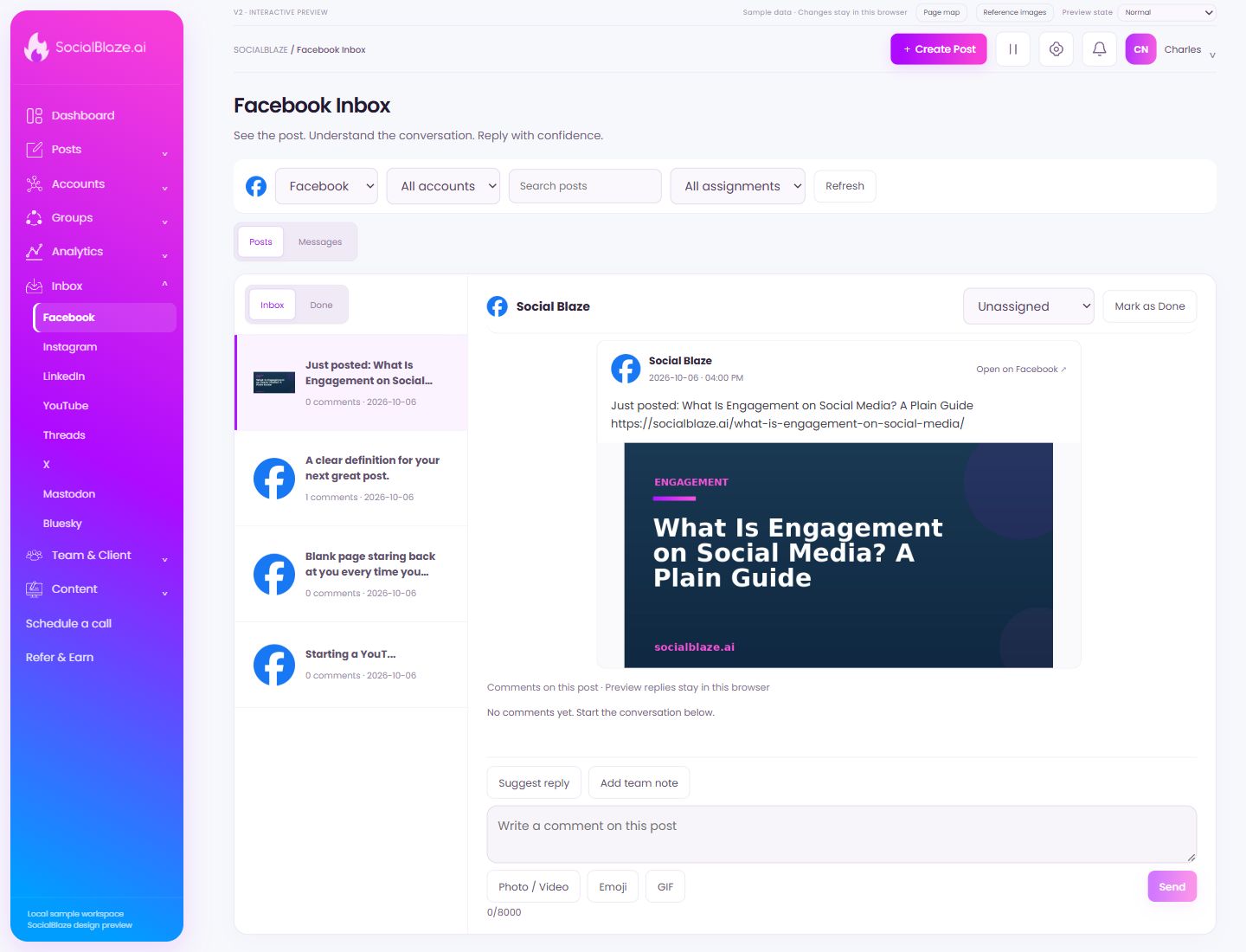
Task: Click the Refresh button
Action: [x=845, y=186]
